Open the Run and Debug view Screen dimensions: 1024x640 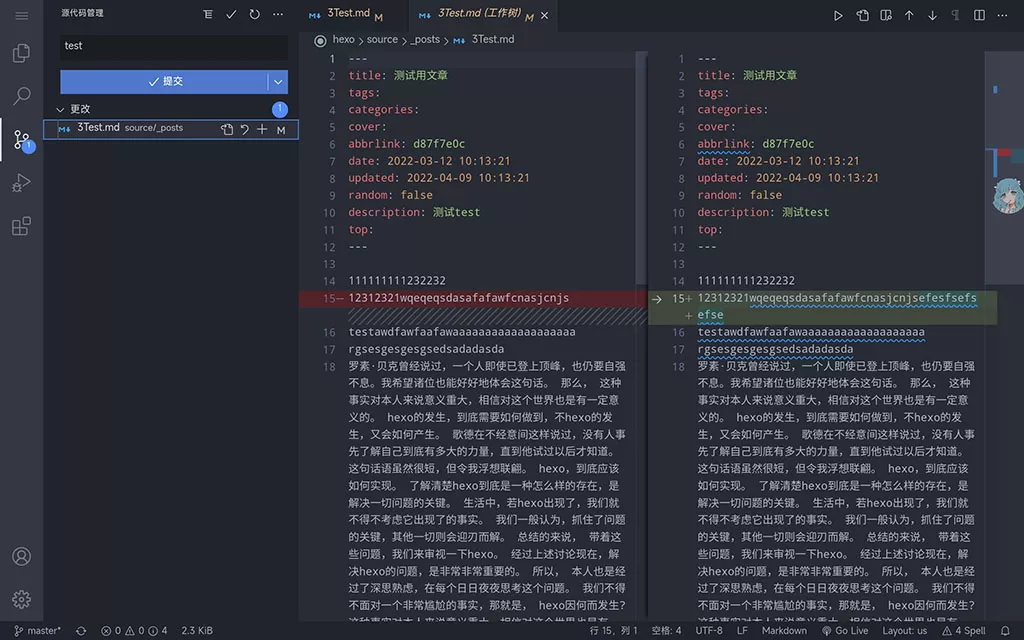(x=22, y=182)
